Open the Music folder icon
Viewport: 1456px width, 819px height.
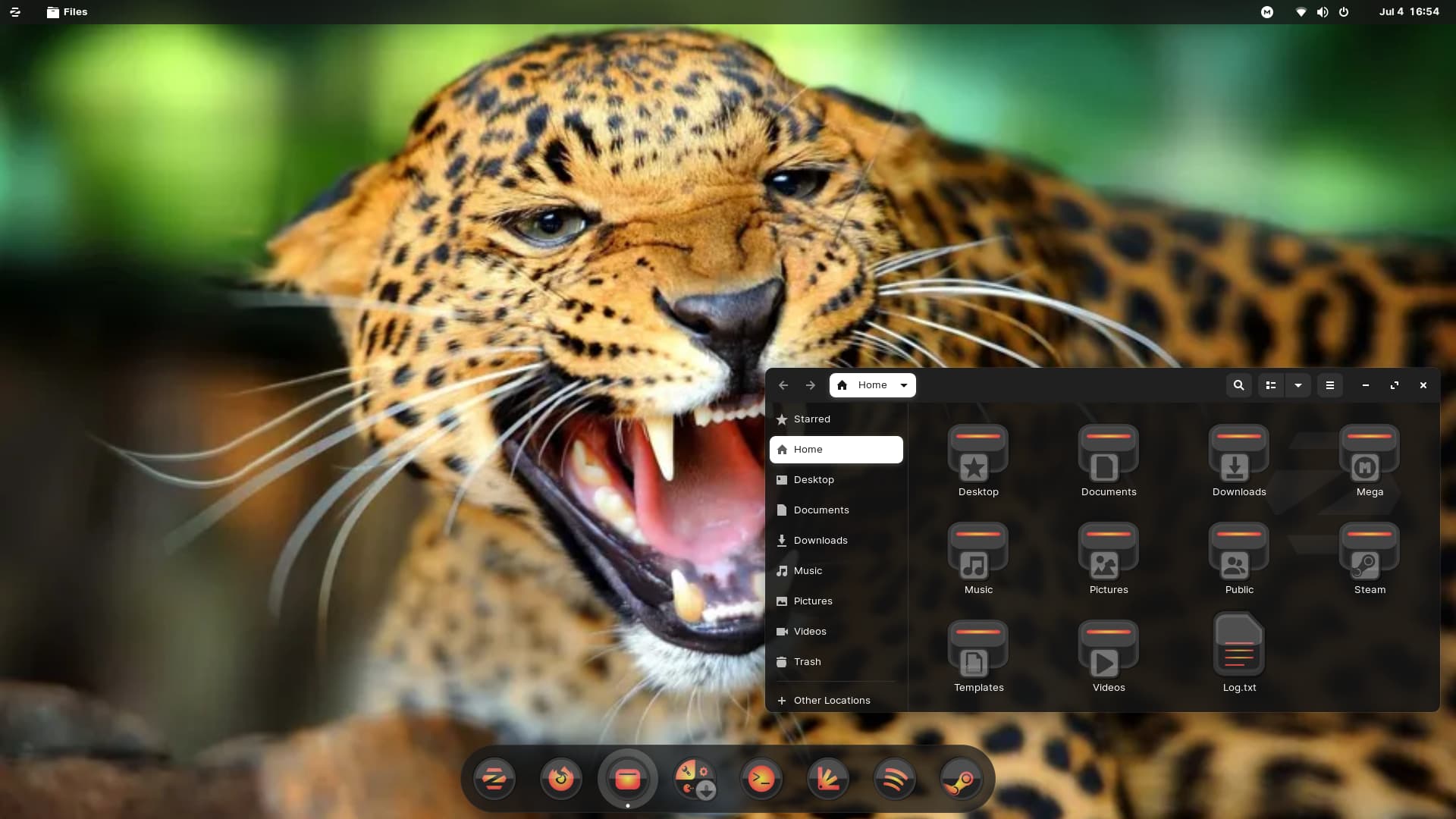pyautogui.click(x=978, y=551)
